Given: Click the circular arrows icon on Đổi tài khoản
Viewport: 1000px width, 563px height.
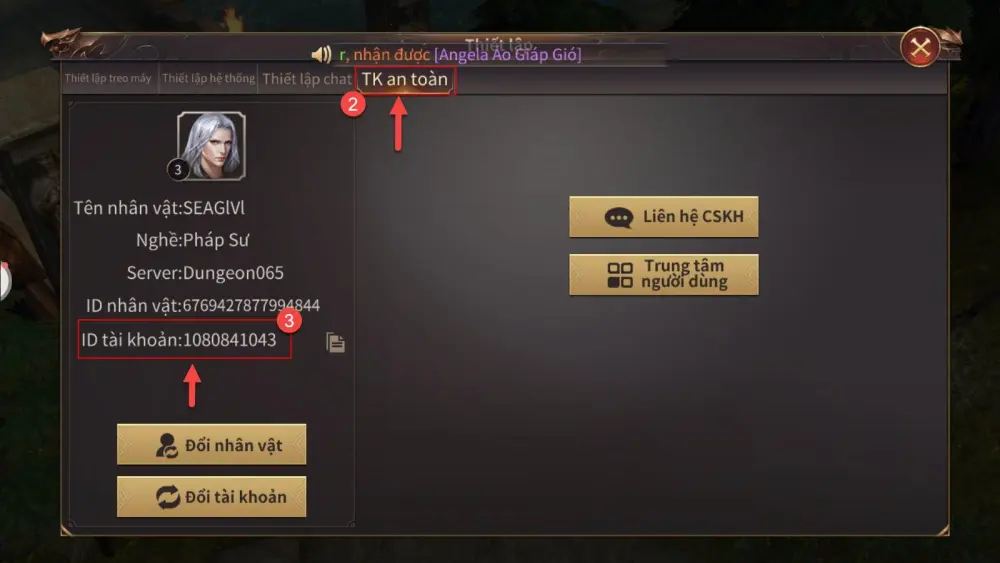Looking at the screenshot, I should pyautogui.click(x=168, y=497).
